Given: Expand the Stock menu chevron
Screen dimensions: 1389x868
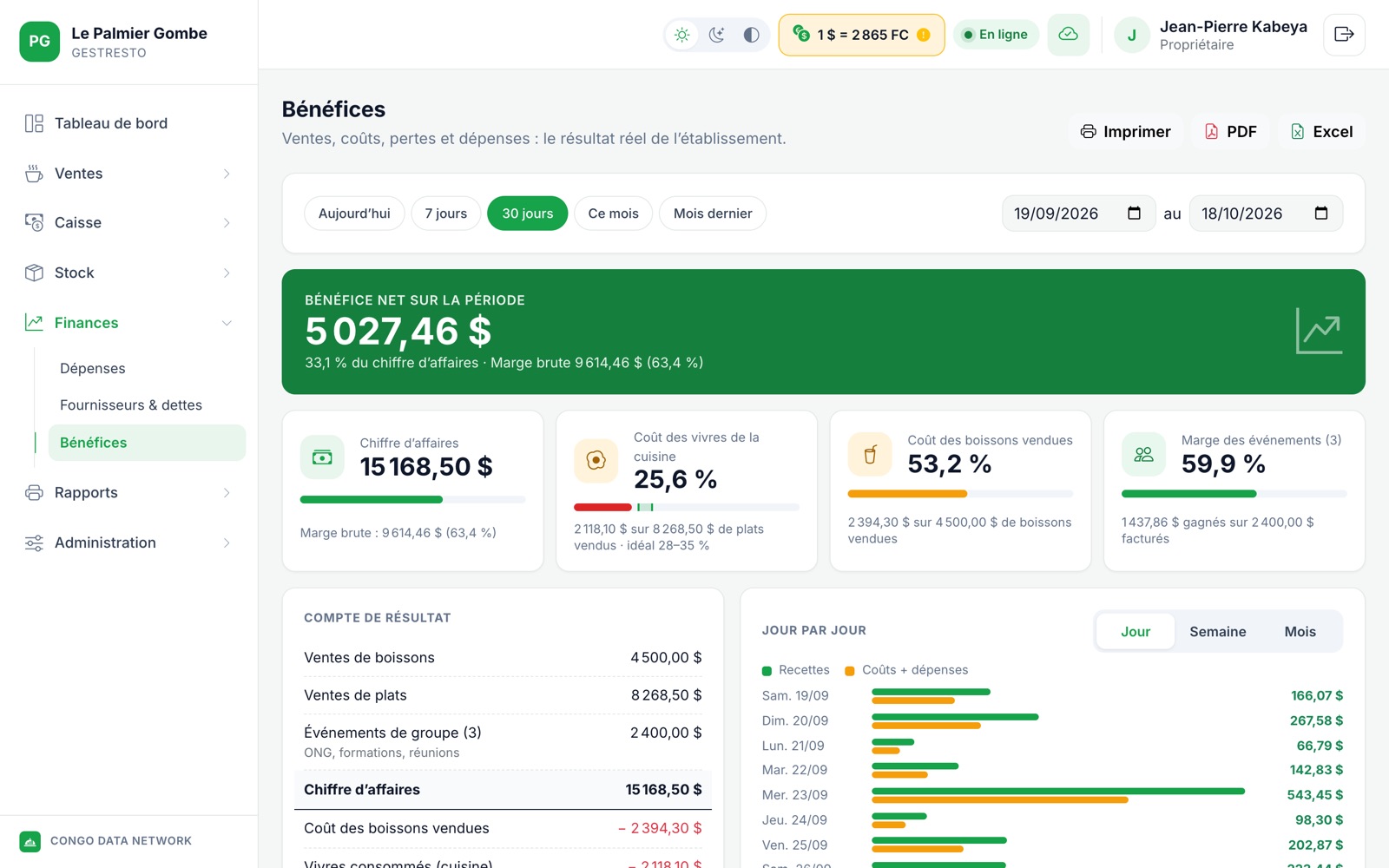Looking at the screenshot, I should click(x=227, y=273).
